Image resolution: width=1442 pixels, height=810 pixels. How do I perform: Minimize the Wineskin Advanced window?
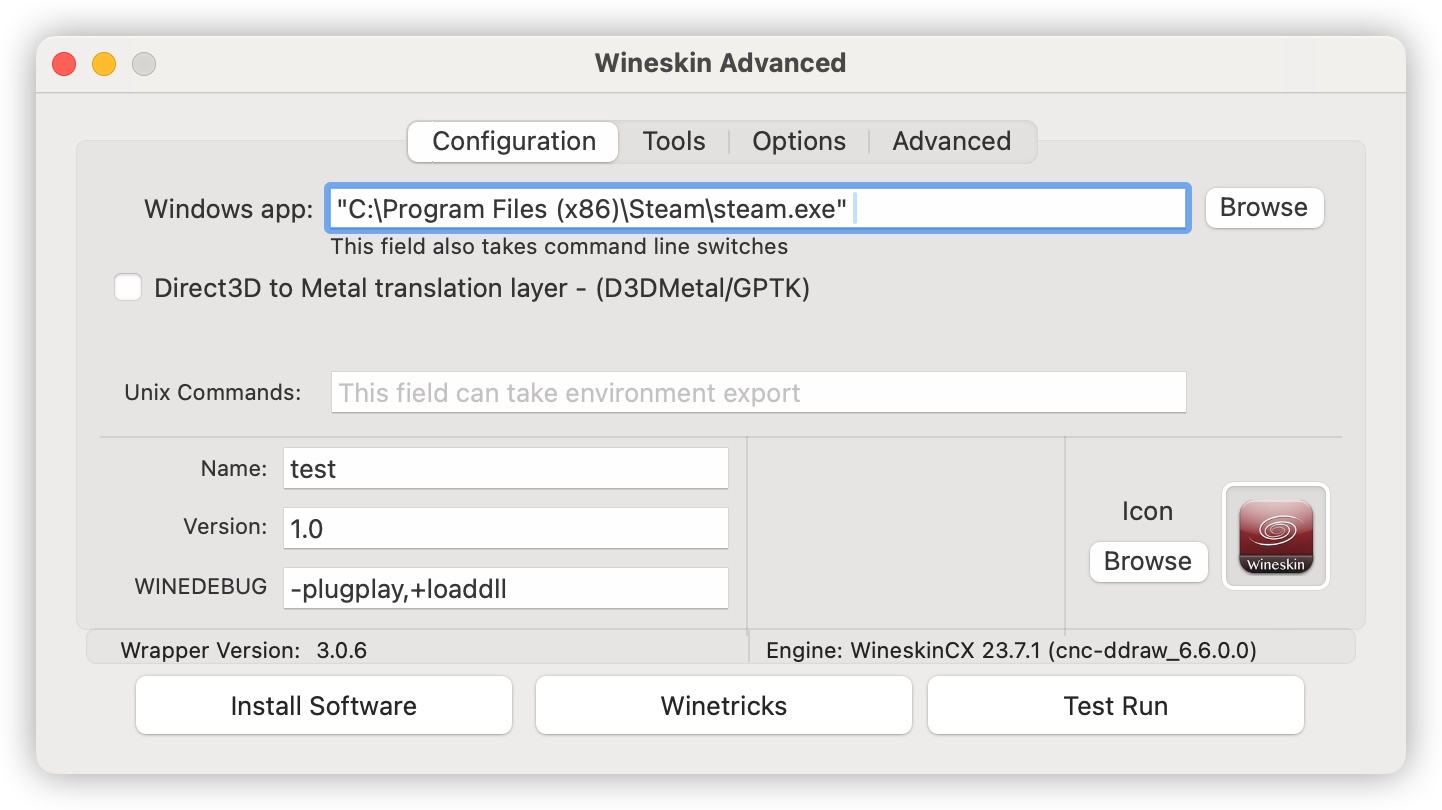click(x=104, y=63)
